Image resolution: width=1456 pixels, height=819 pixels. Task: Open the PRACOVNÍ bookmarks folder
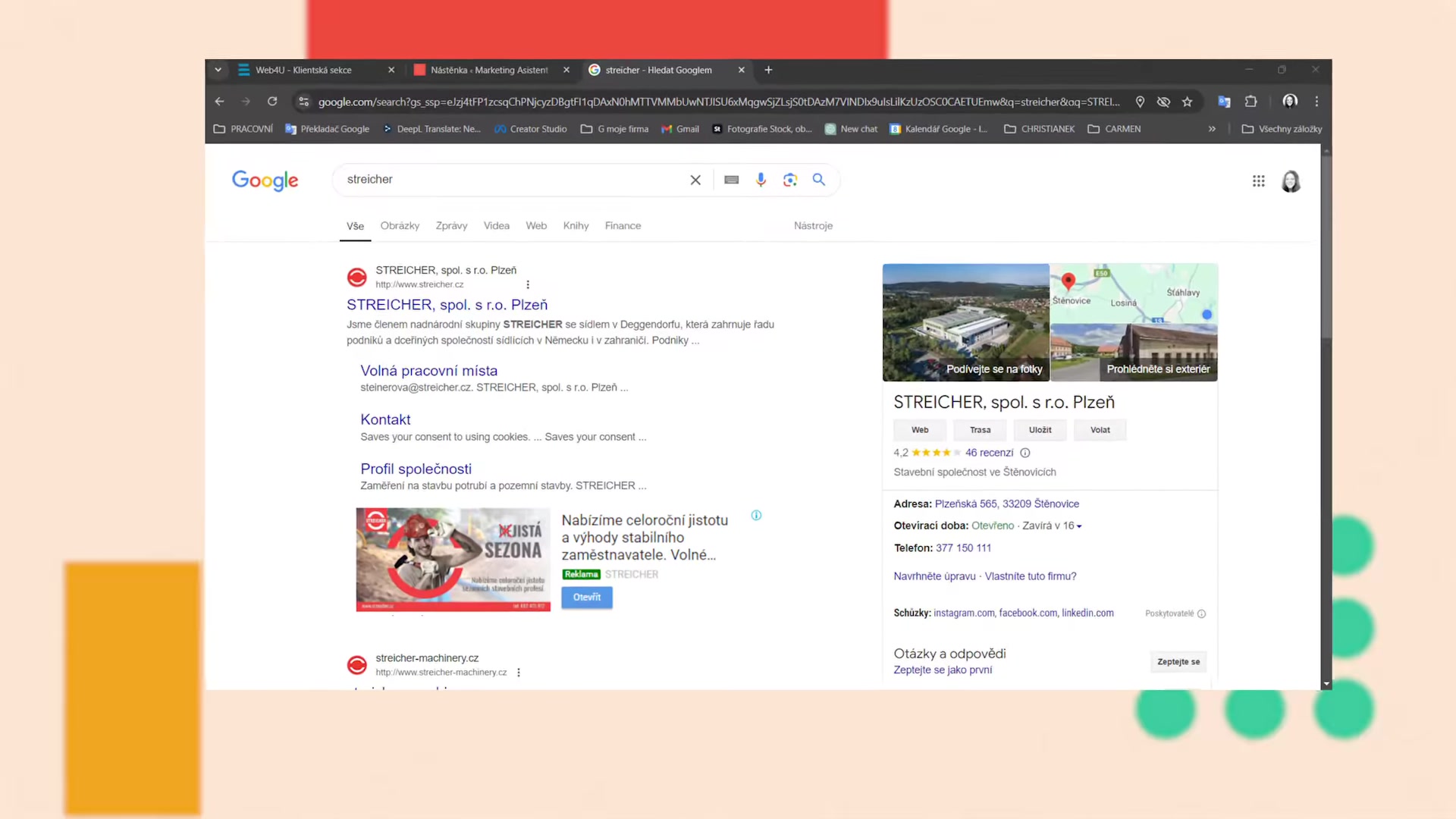(243, 129)
